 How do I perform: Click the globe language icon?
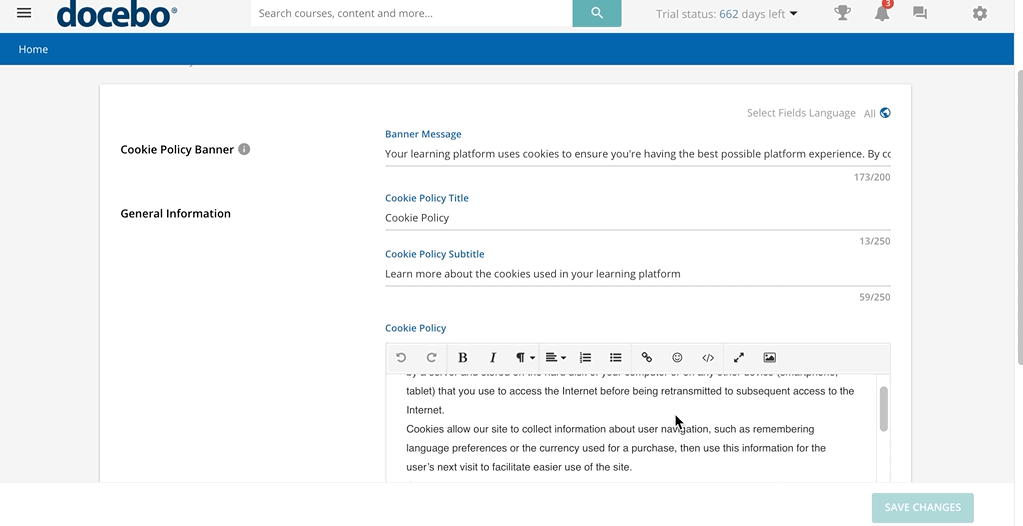click(885, 113)
